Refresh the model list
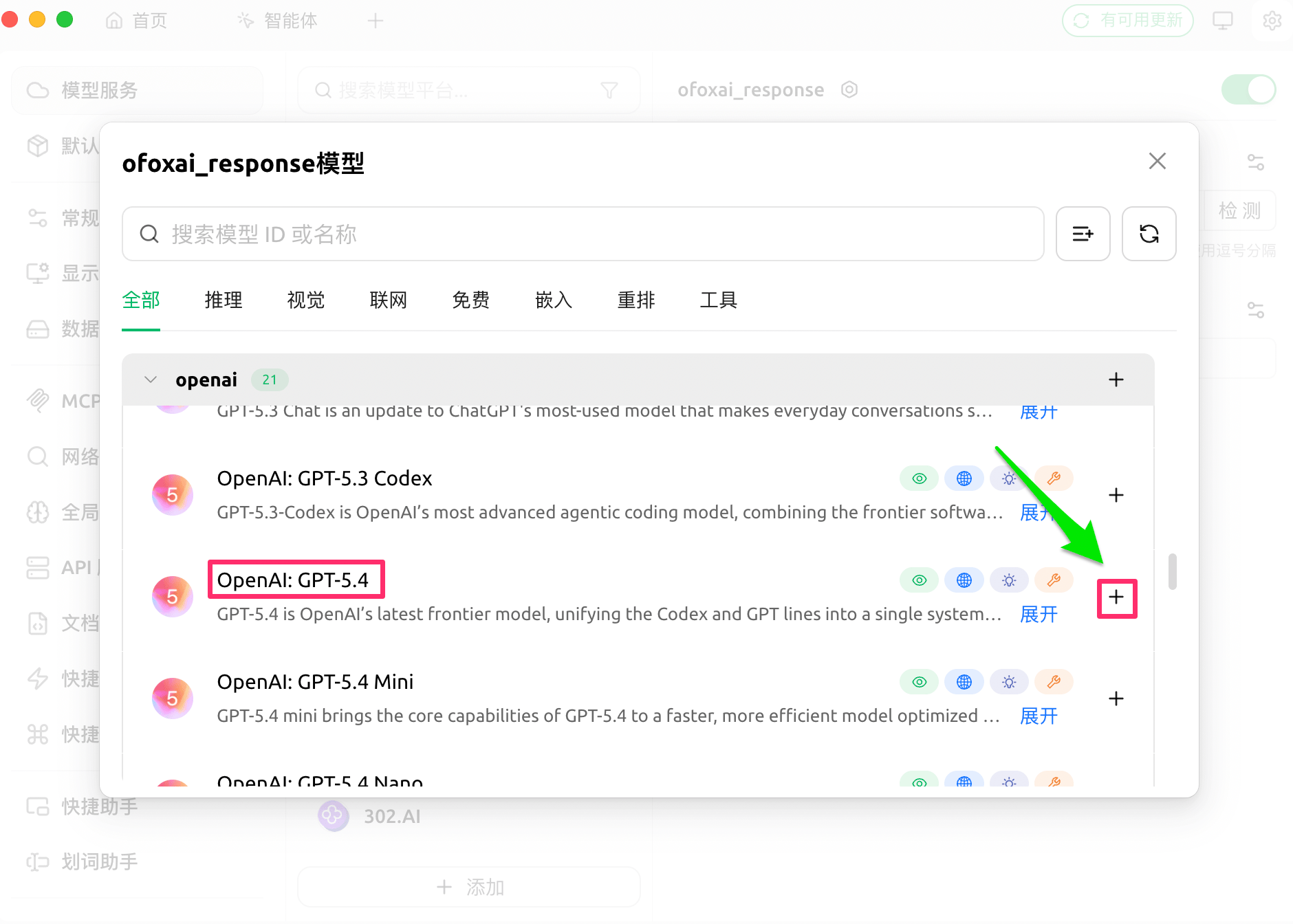Viewport: 1293px width, 924px height. (x=1149, y=234)
